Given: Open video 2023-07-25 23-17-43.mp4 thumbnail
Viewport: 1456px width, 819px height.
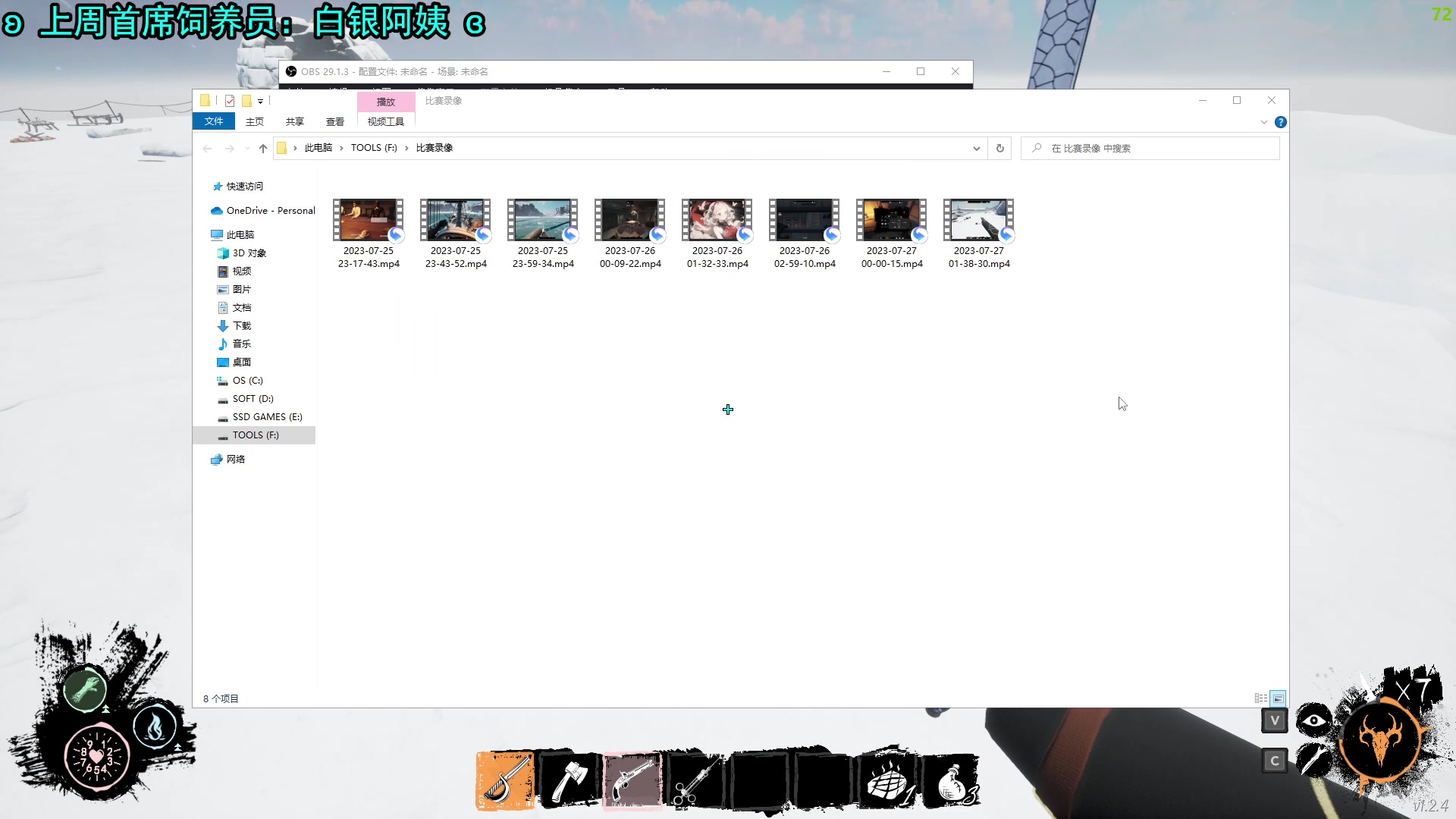Looking at the screenshot, I should tap(369, 220).
